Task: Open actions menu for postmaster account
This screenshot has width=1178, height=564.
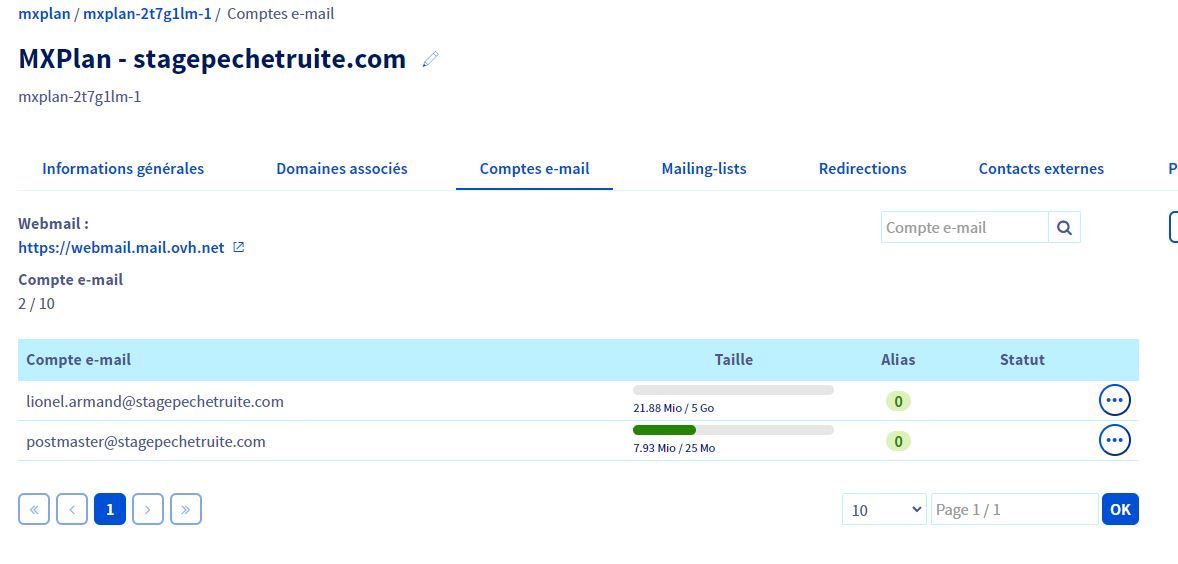Action: pos(1114,441)
